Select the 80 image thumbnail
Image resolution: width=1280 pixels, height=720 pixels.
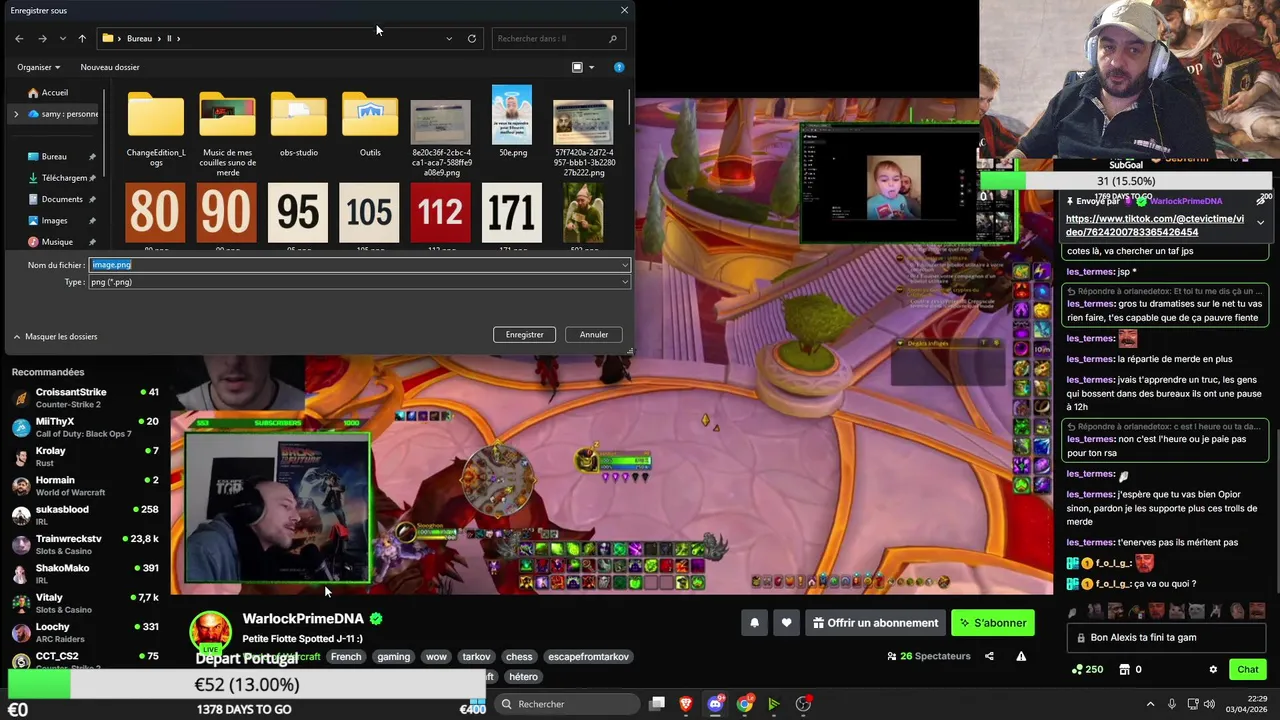click(x=155, y=213)
